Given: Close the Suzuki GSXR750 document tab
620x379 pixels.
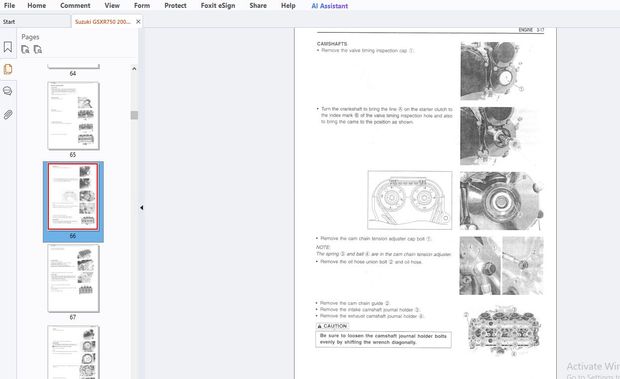Looking at the screenshot, I should tap(138, 22).
